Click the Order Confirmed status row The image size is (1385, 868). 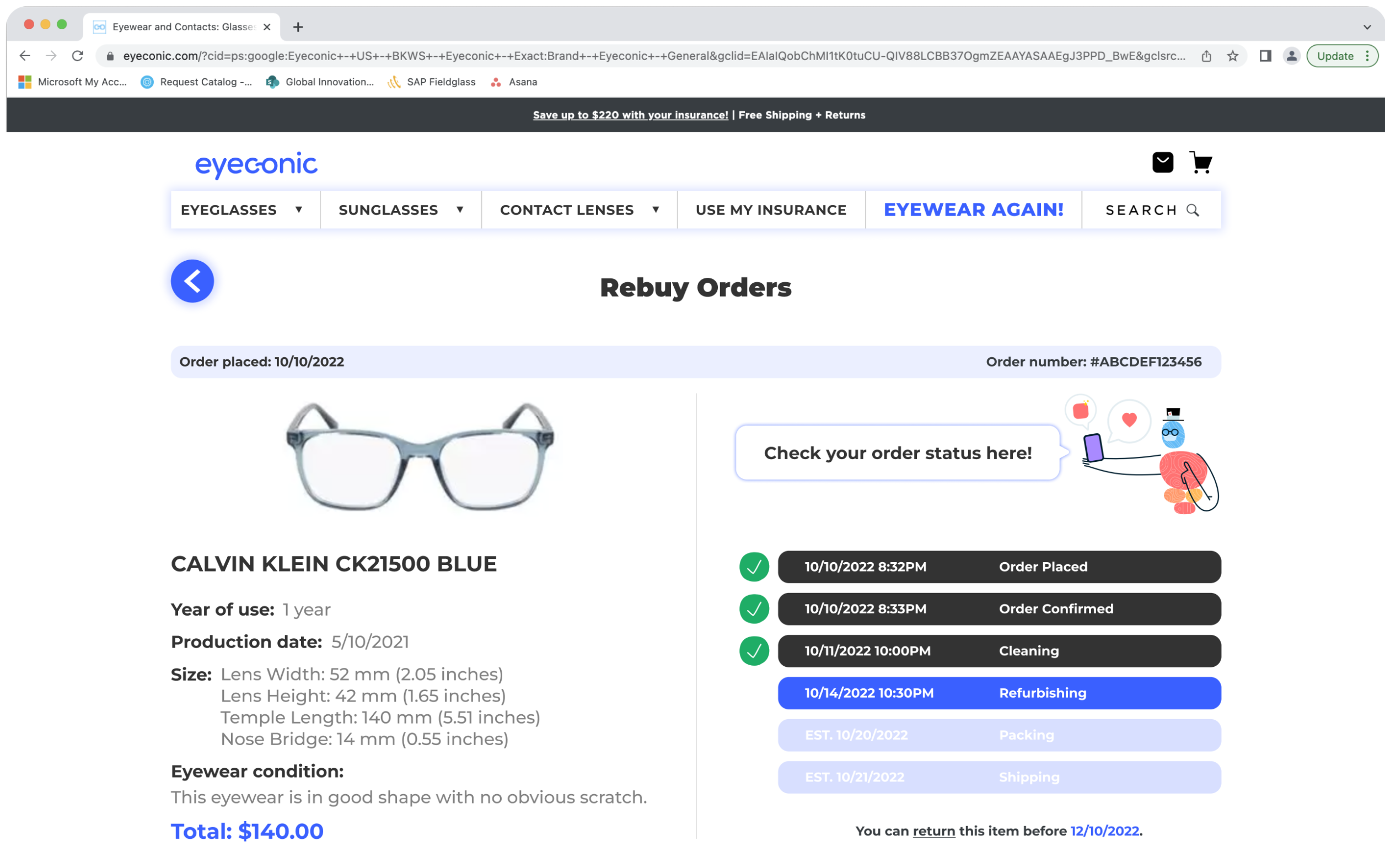point(999,608)
